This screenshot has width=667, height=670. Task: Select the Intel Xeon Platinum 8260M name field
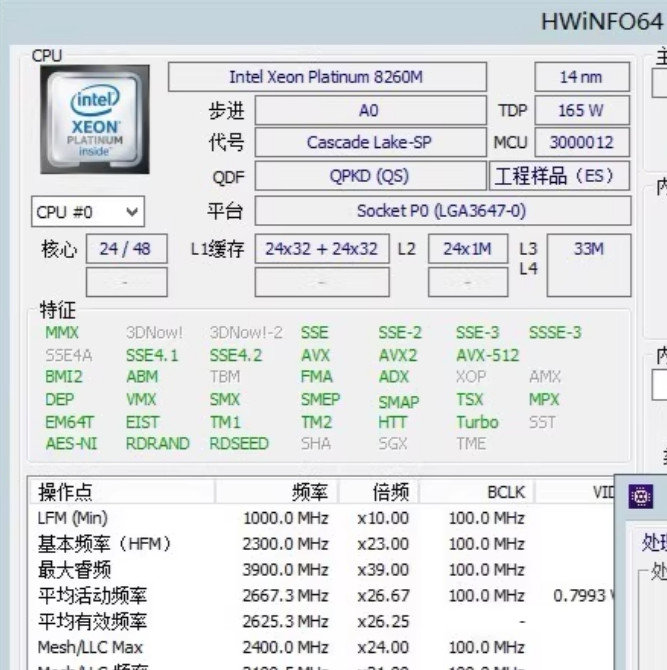click(327, 77)
